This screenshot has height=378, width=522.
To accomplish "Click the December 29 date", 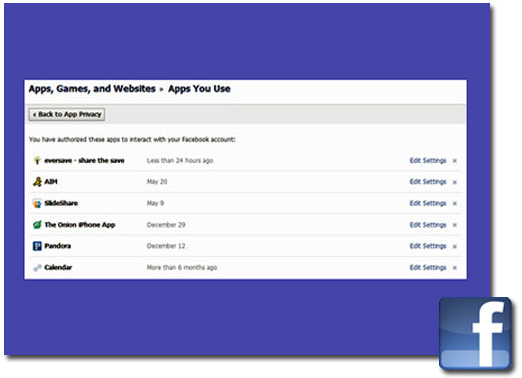I will point(166,225).
